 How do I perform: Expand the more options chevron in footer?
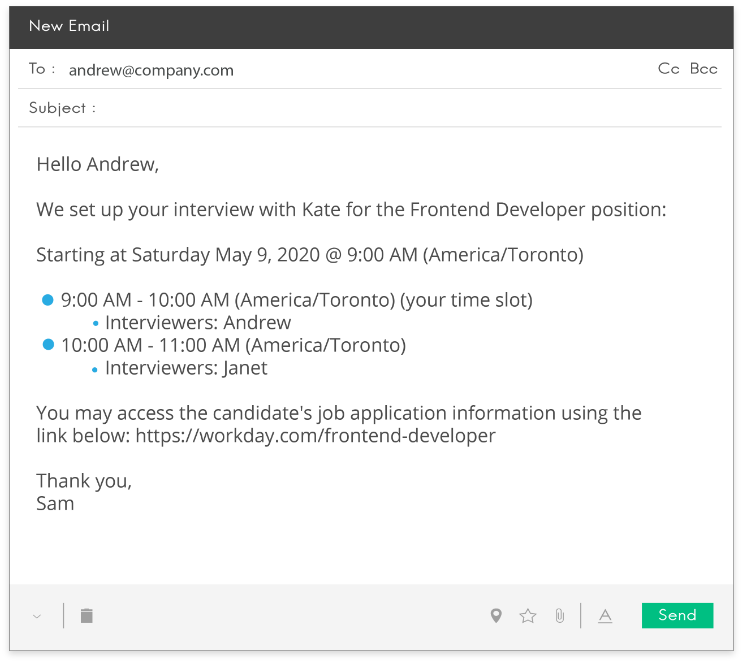tap(37, 616)
